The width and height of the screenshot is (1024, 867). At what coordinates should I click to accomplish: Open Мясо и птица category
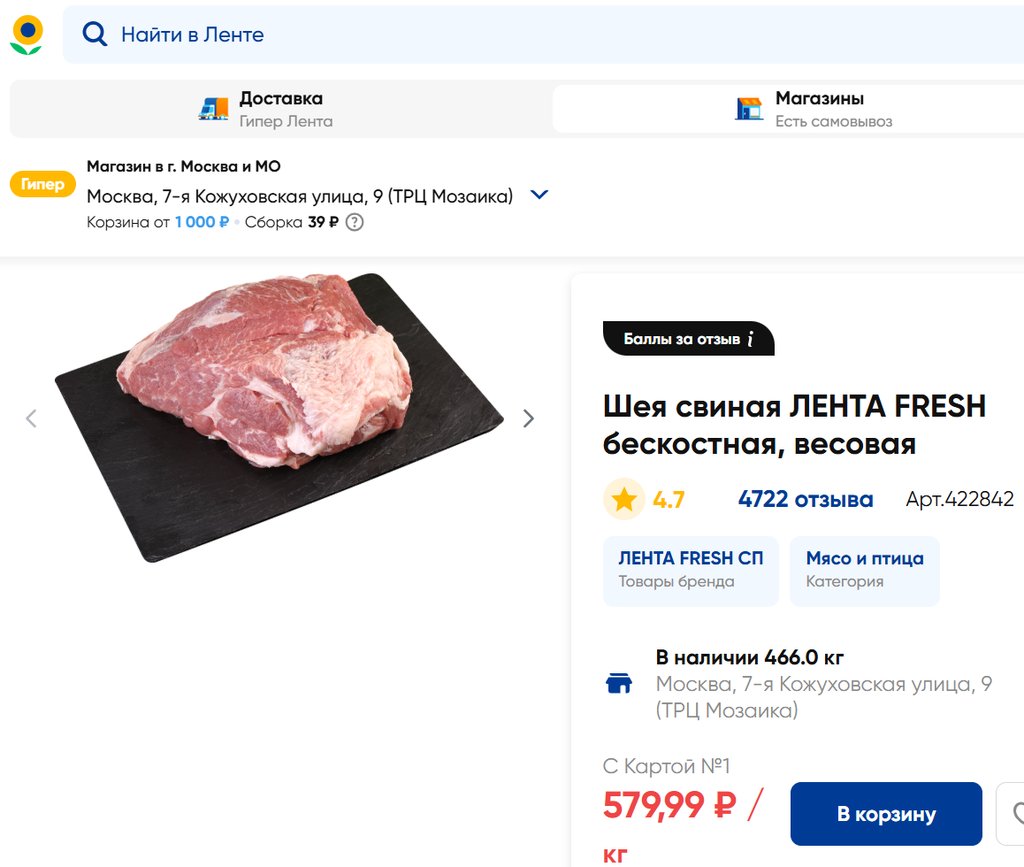[x=864, y=570]
